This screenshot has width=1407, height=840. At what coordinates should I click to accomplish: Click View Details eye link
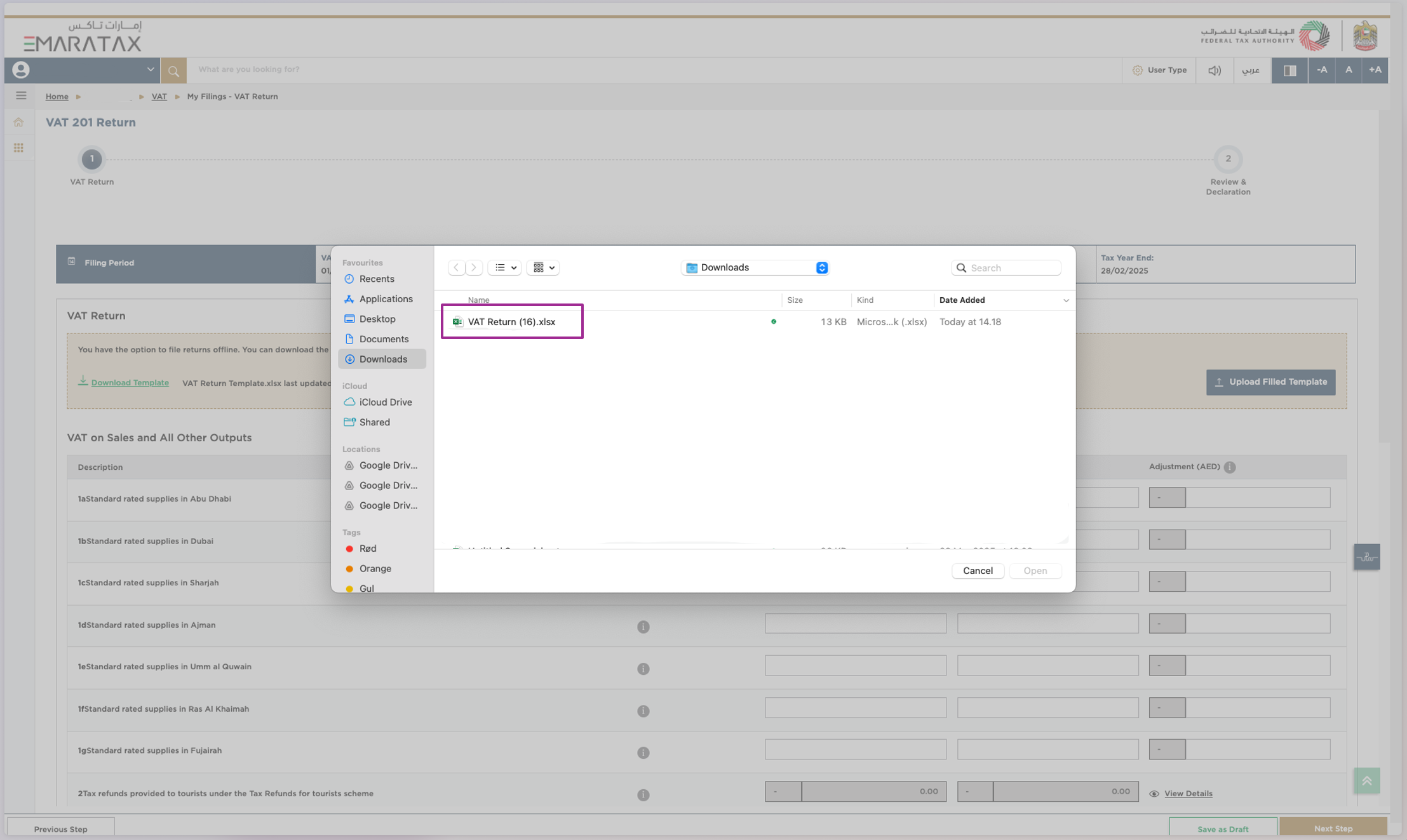1187,793
